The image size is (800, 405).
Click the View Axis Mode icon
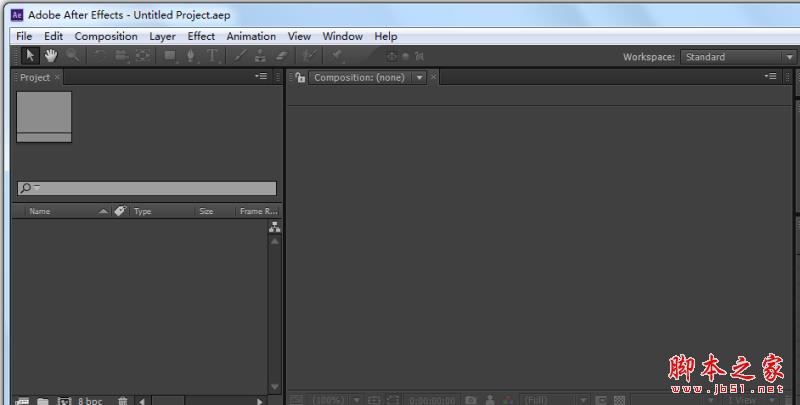point(419,56)
